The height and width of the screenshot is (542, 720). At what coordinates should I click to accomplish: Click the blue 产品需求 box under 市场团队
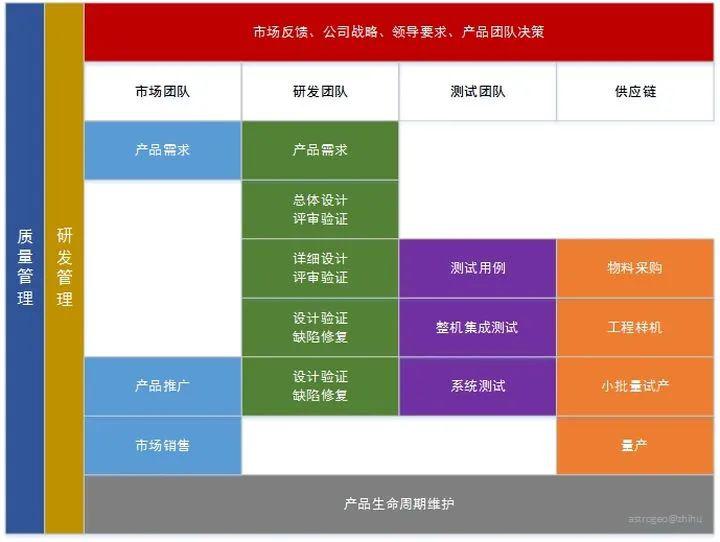tap(163, 150)
